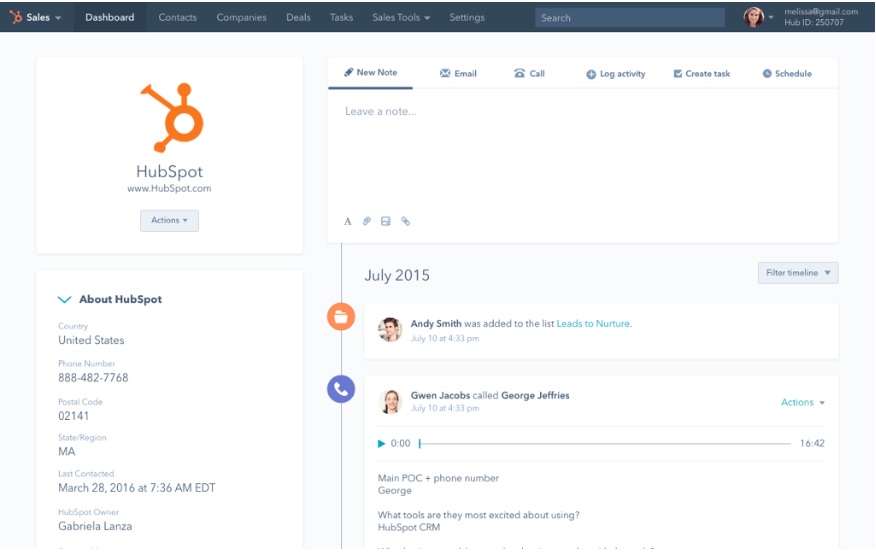Open the user avatar account menu
Screen dimensions: 876x553
(757, 17)
